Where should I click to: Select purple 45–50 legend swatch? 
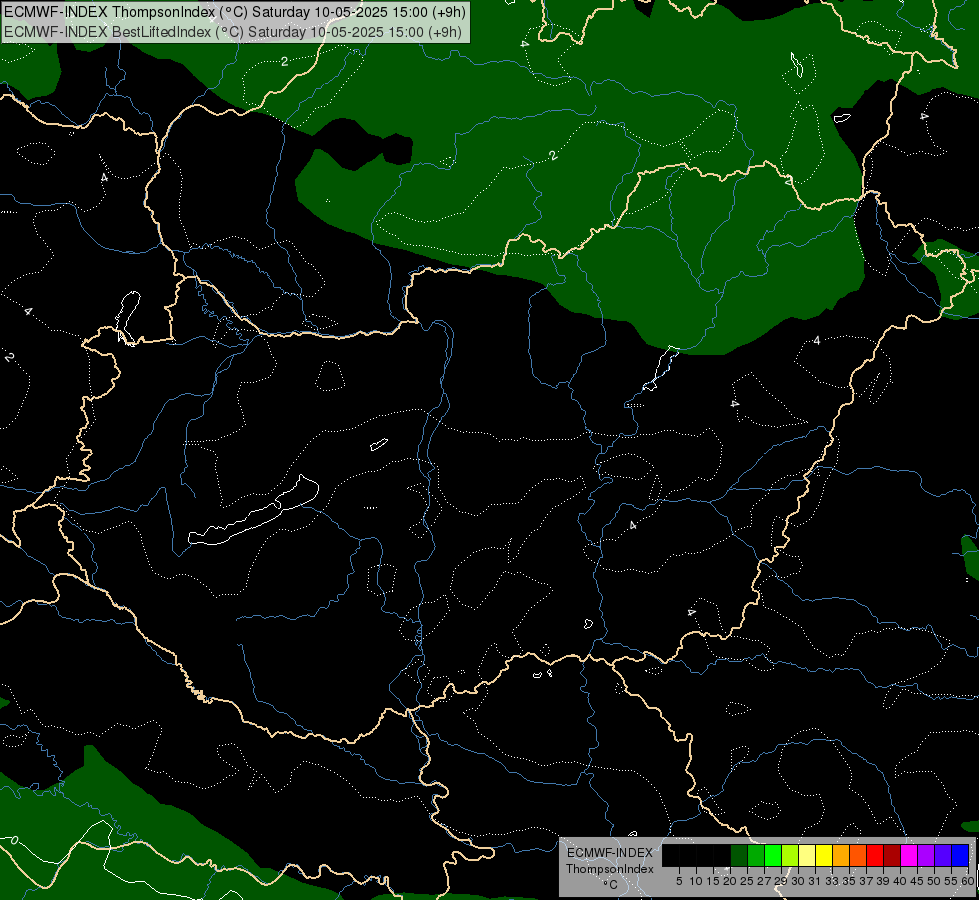coord(926,855)
